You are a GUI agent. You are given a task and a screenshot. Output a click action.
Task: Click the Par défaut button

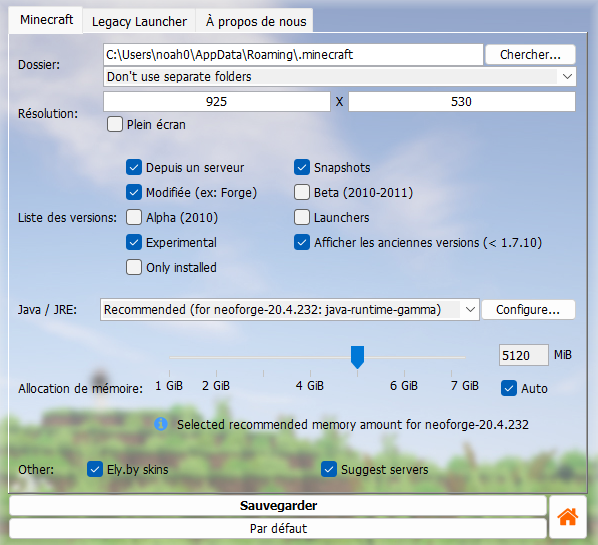tap(278, 529)
